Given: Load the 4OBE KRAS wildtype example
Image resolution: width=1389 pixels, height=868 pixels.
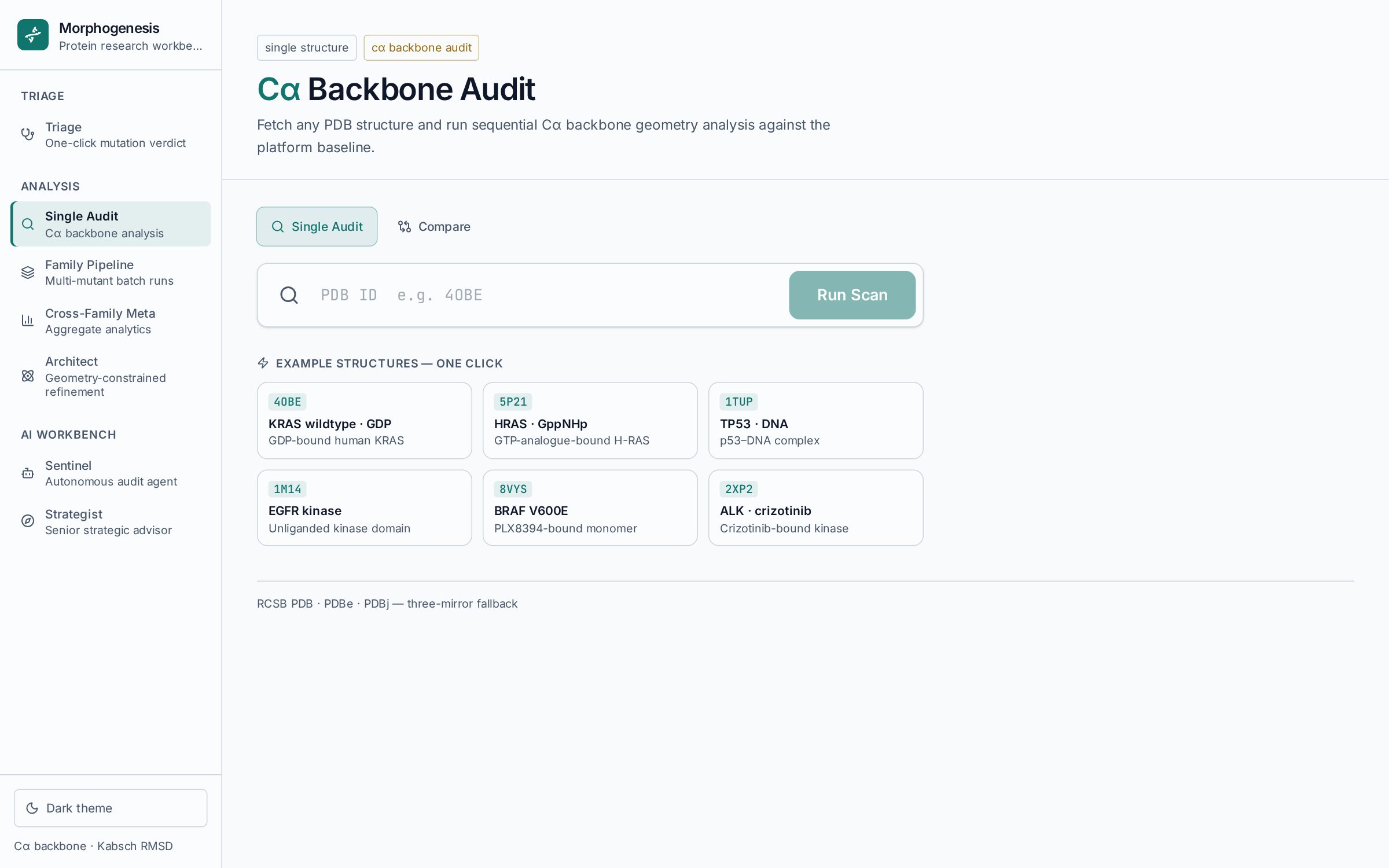Looking at the screenshot, I should 365,421.
